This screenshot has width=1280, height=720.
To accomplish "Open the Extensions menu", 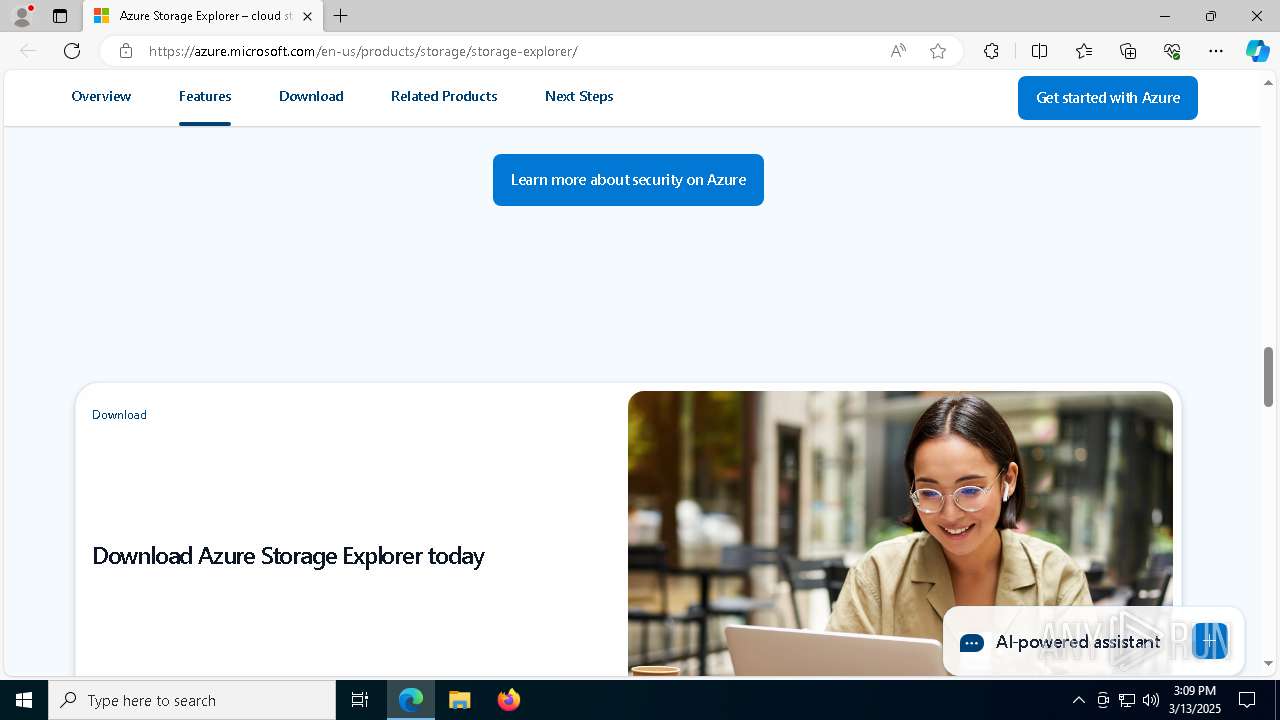I will coord(991,51).
